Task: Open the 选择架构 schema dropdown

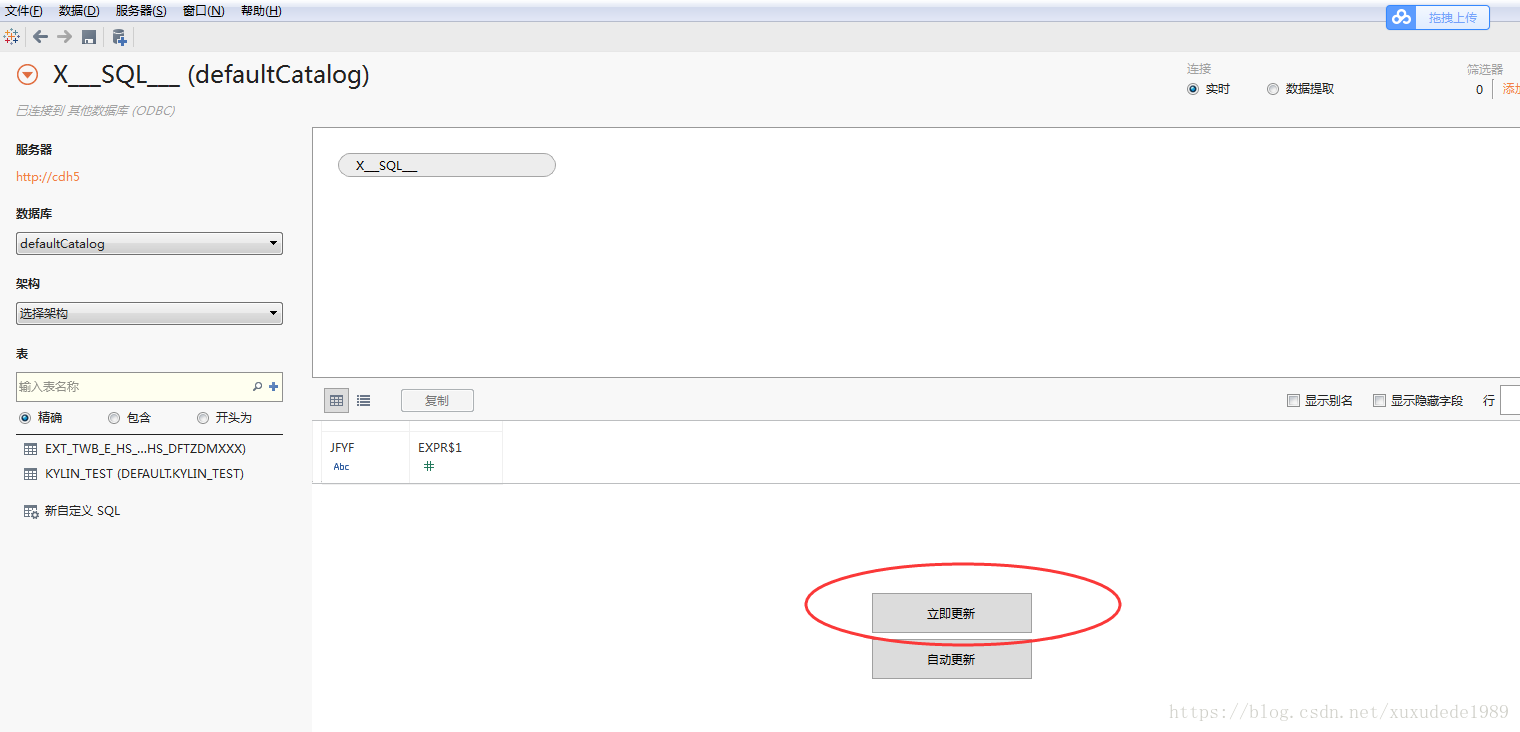Action: 149,313
